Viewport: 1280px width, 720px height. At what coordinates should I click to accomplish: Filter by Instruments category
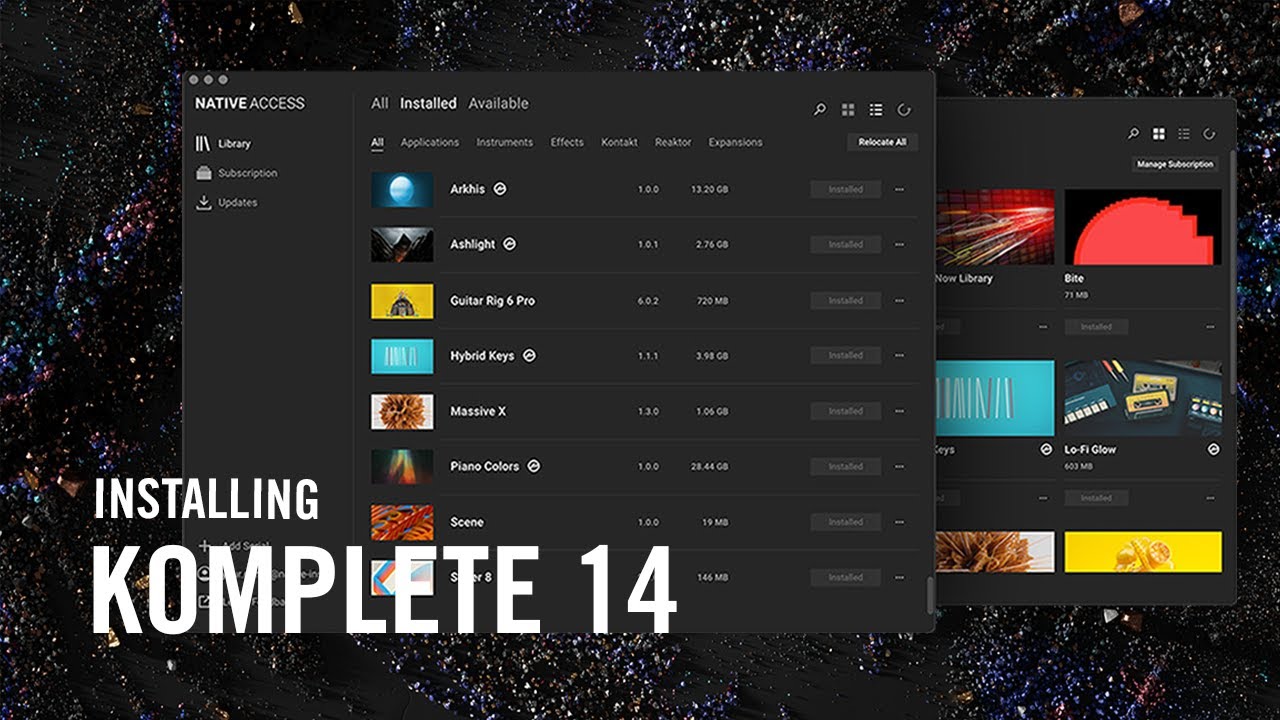(504, 142)
